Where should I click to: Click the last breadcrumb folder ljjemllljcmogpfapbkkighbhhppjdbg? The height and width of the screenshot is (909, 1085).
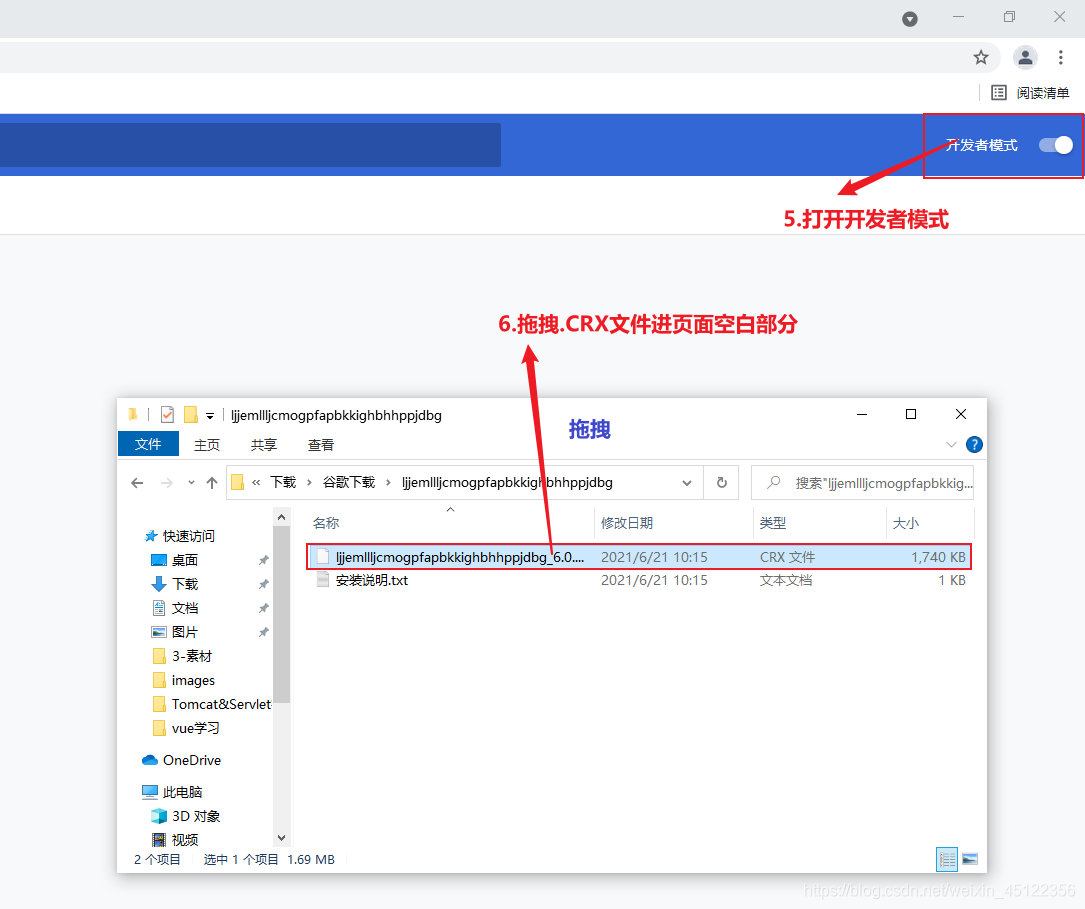(x=507, y=482)
